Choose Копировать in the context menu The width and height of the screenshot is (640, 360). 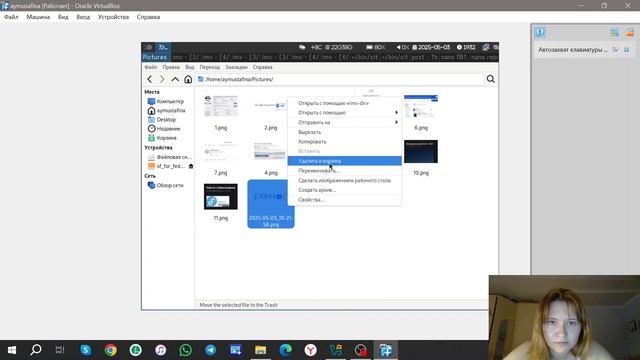[344, 142]
